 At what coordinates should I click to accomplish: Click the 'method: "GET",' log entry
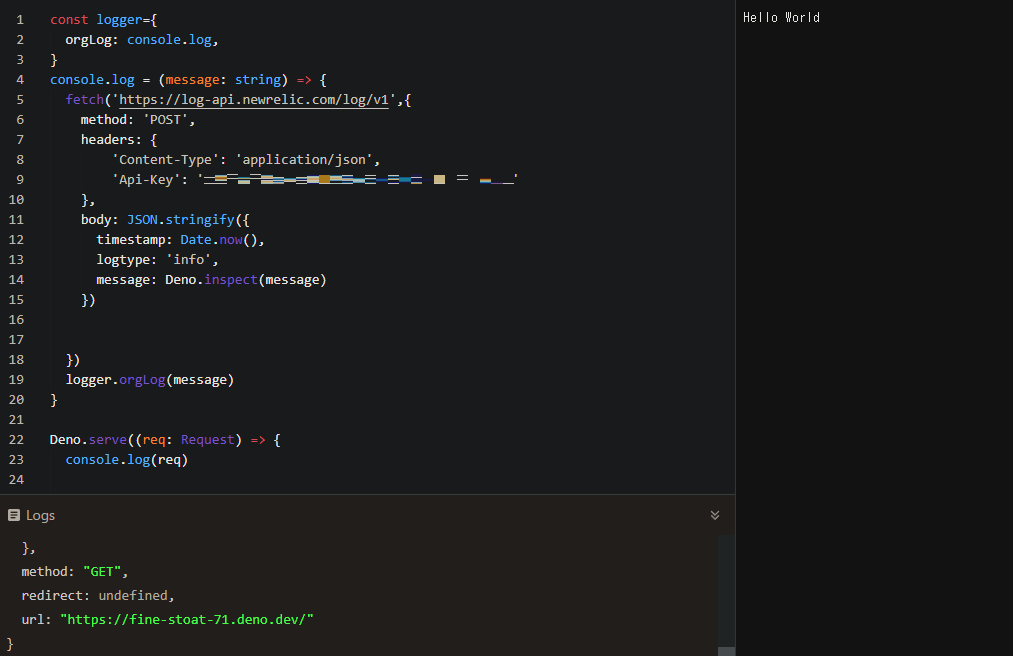coord(74,571)
